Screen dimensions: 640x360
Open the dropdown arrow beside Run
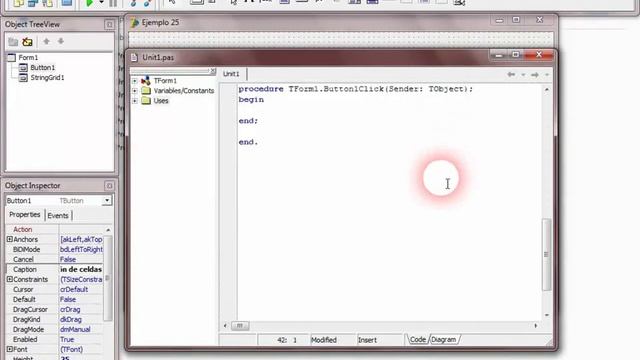[x=101, y=3]
